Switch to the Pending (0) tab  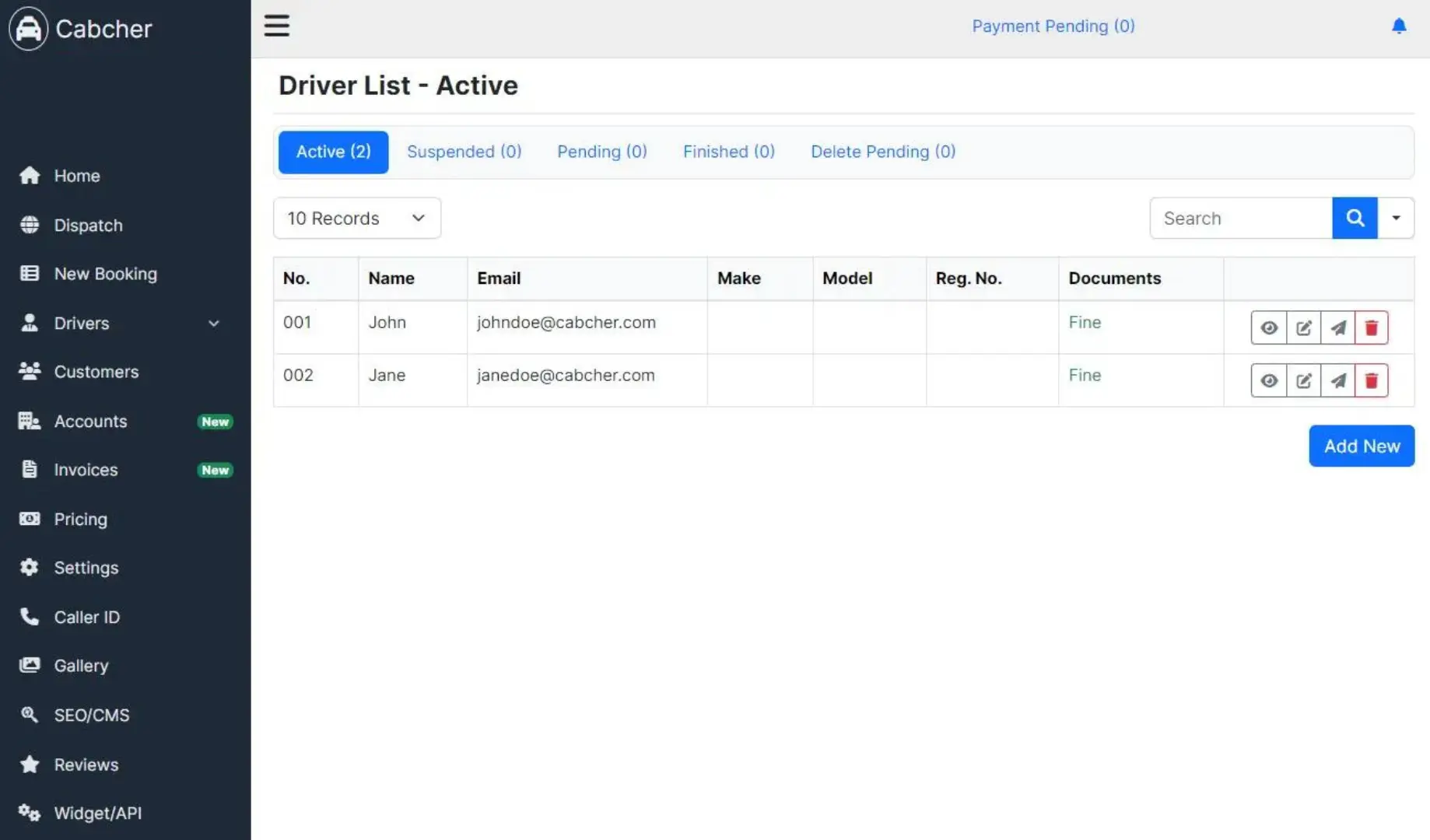pyautogui.click(x=602, y=152)
